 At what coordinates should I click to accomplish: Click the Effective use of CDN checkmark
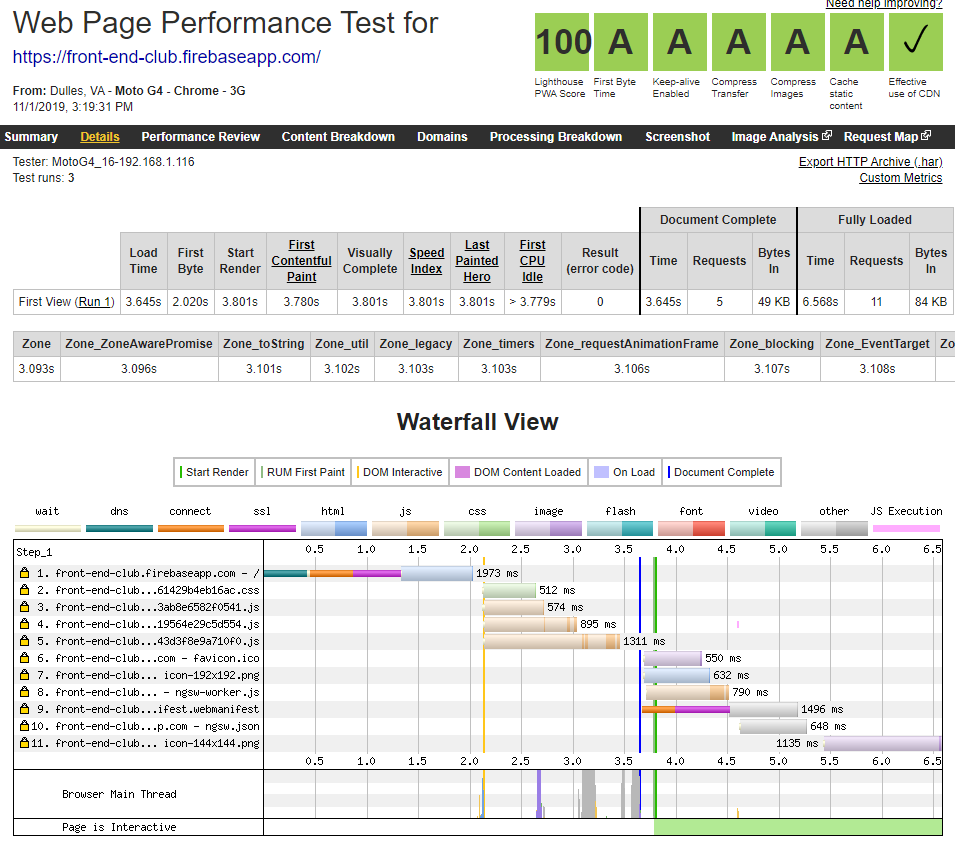916,42
